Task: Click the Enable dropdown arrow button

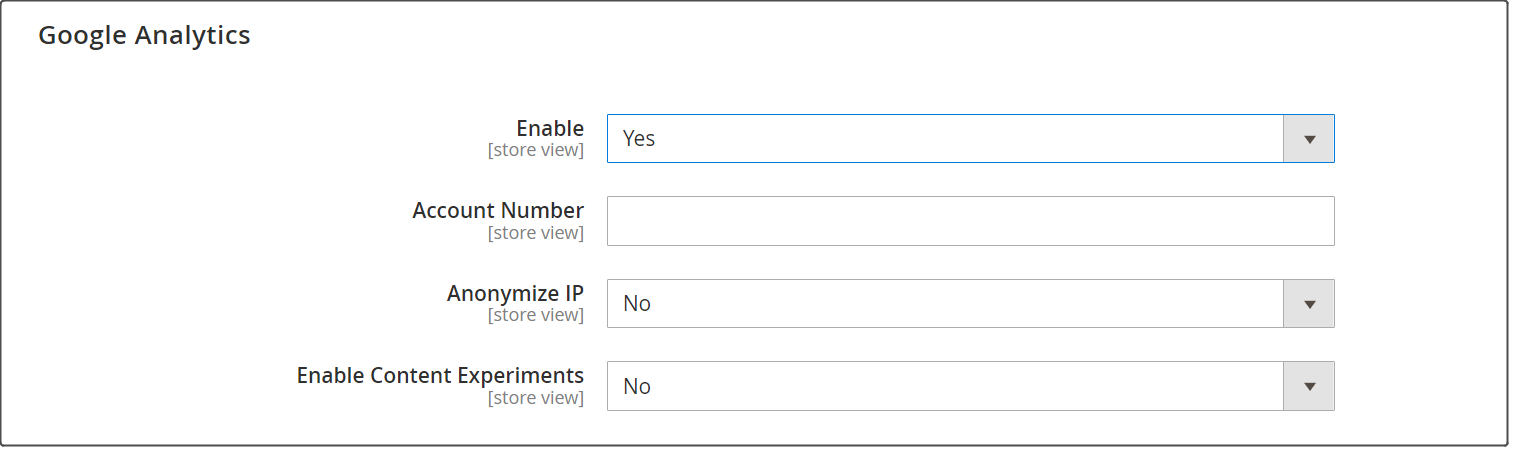Action: tap(1308, 139)
